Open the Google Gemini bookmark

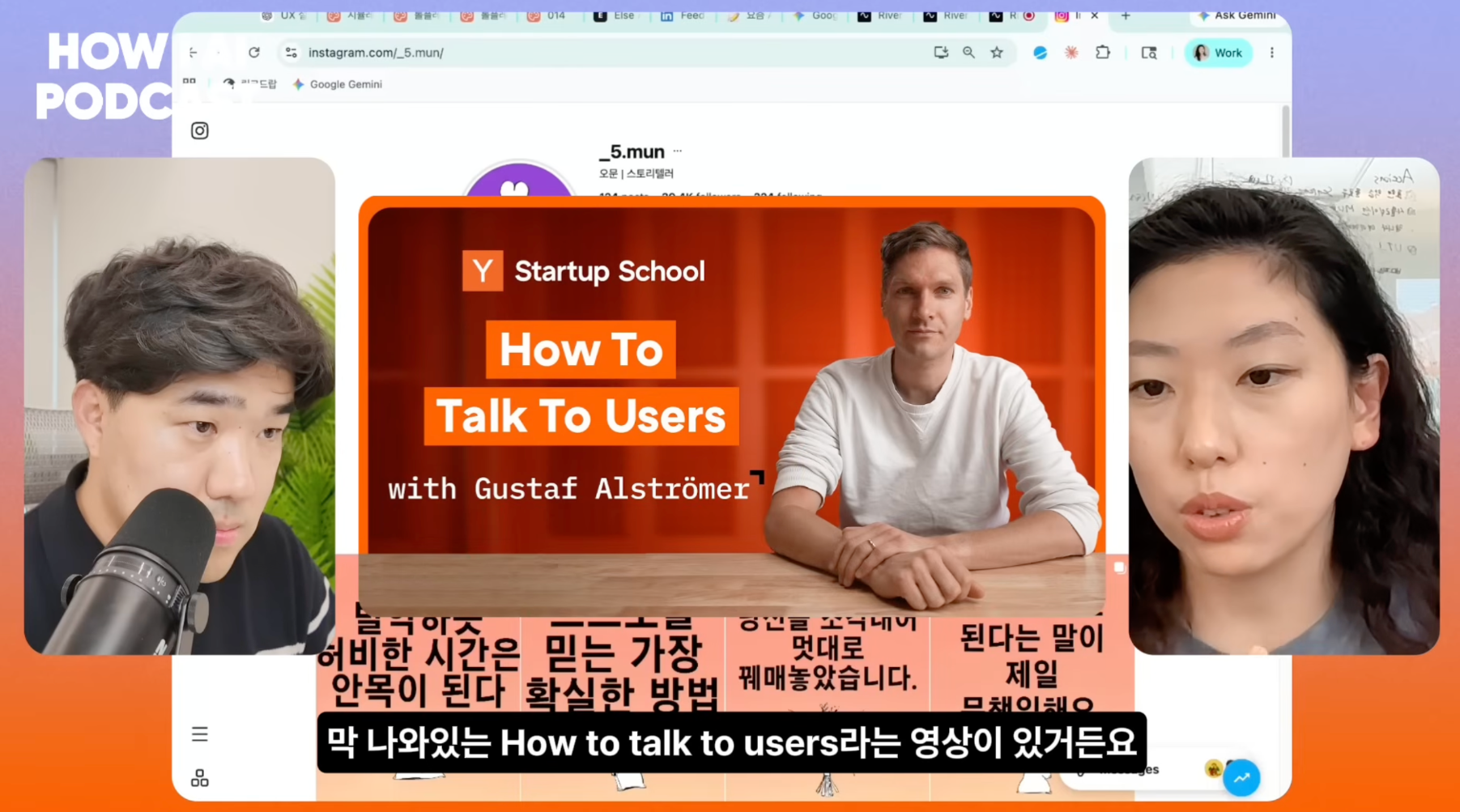[338, 84]
